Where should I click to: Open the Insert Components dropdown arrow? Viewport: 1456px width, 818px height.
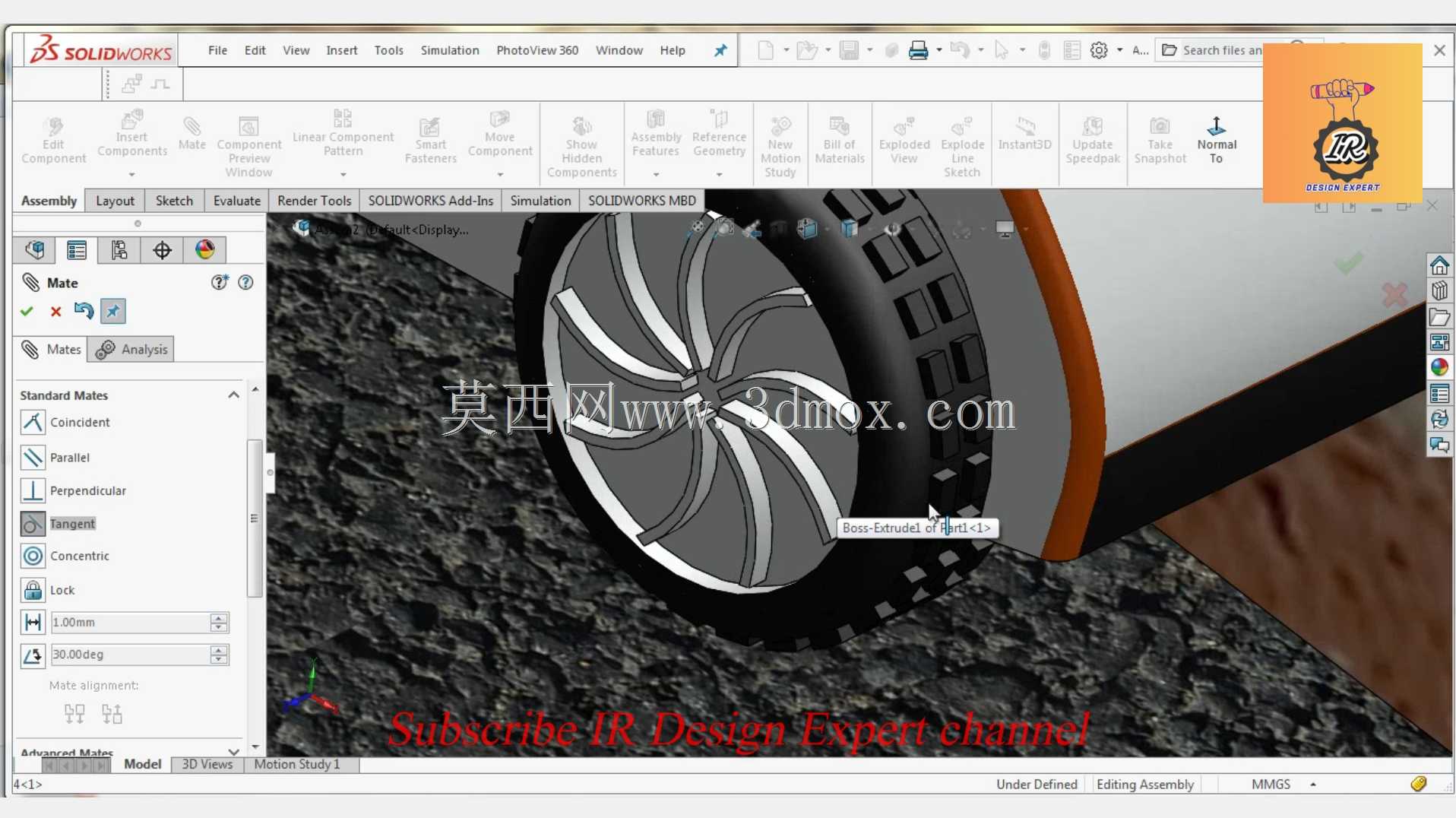(131, 174)
